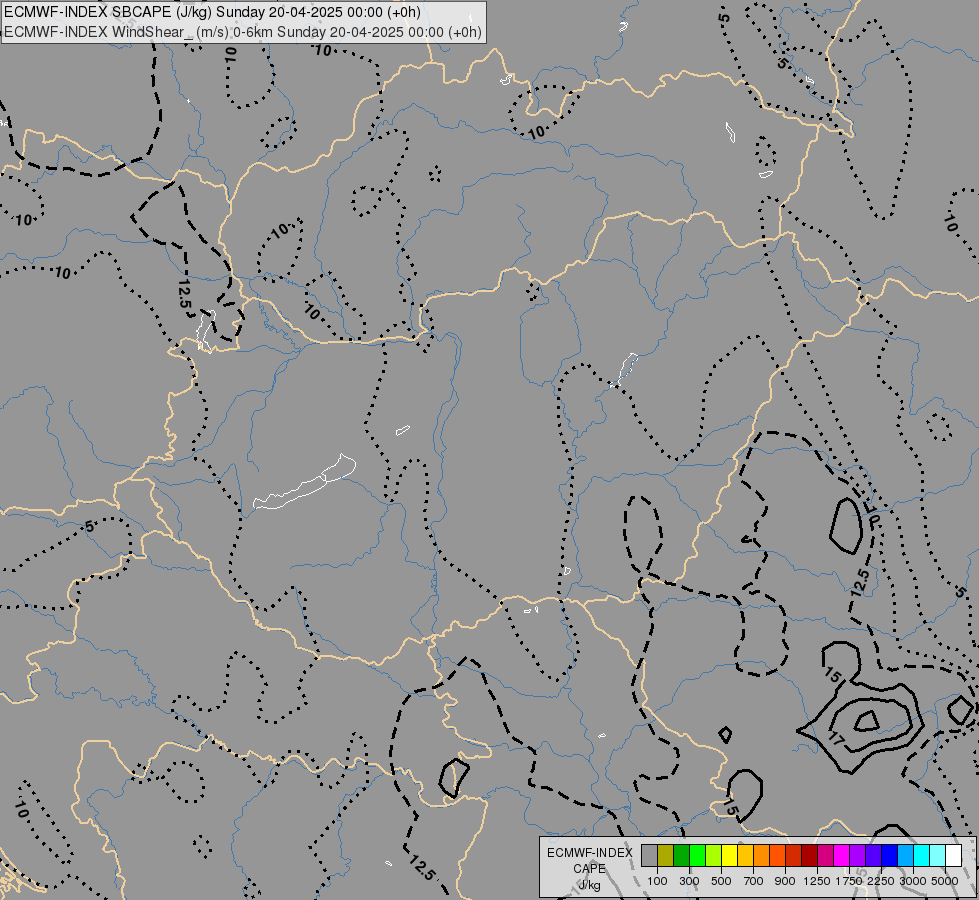Screen dimensions: 979x900
Task: Click the gray swatch in CAPE legend
Action: (x=649, y=856)
